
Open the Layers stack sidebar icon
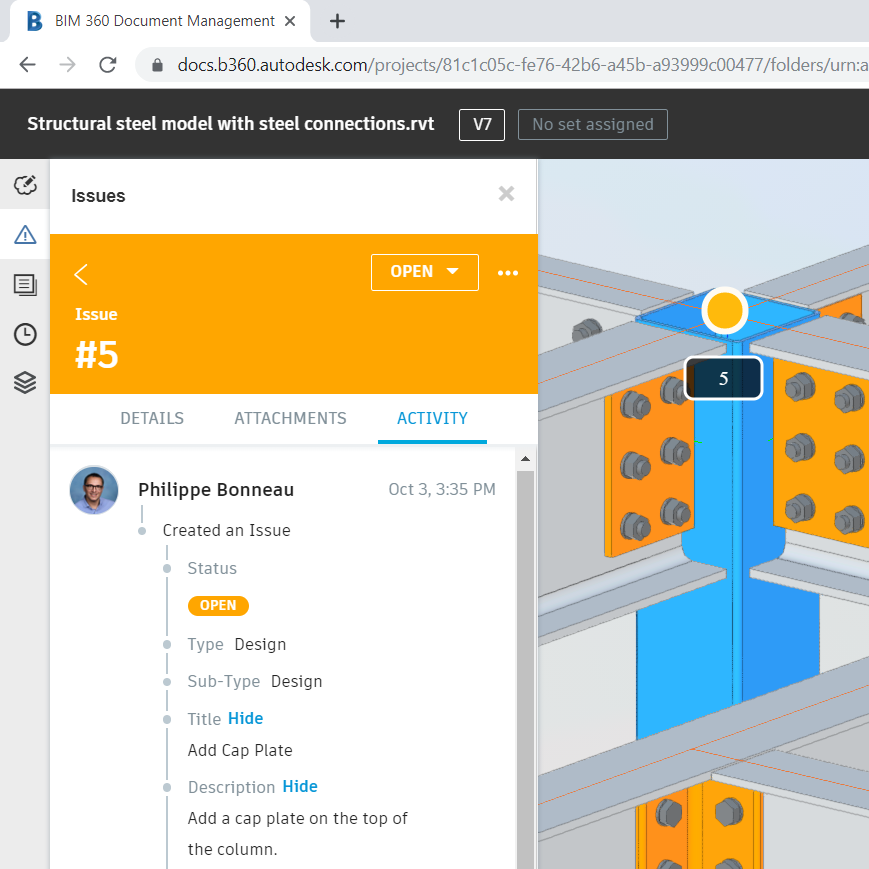coord(25,382)
